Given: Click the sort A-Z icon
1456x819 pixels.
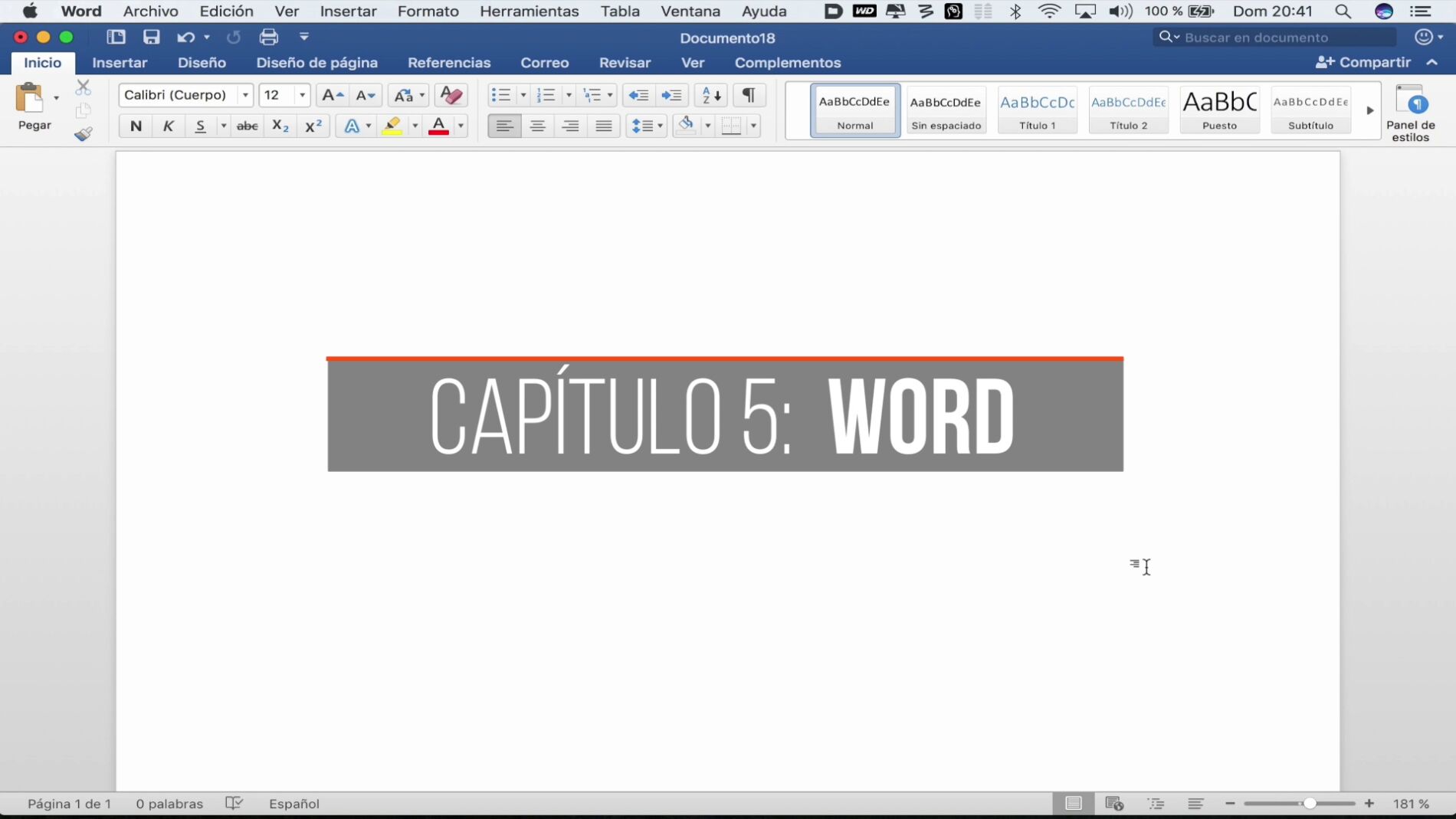Looking at the screenshot, I should pyautogui.click(x=711, y=95).
